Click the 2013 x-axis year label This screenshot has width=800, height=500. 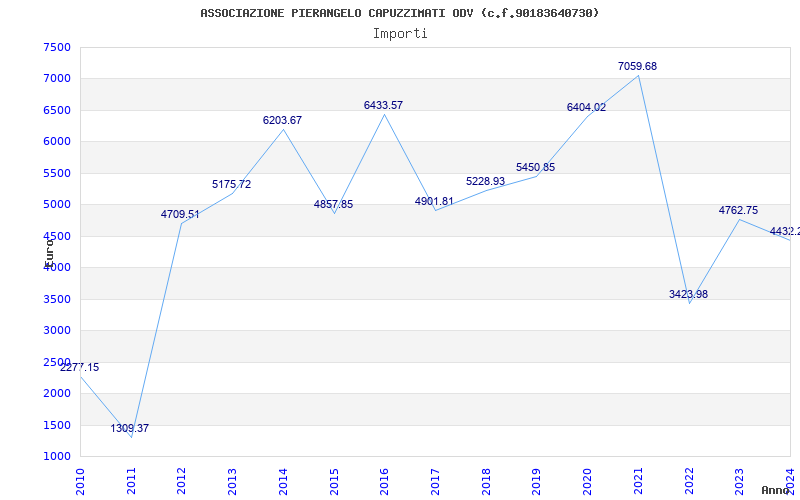click(232, 482)
